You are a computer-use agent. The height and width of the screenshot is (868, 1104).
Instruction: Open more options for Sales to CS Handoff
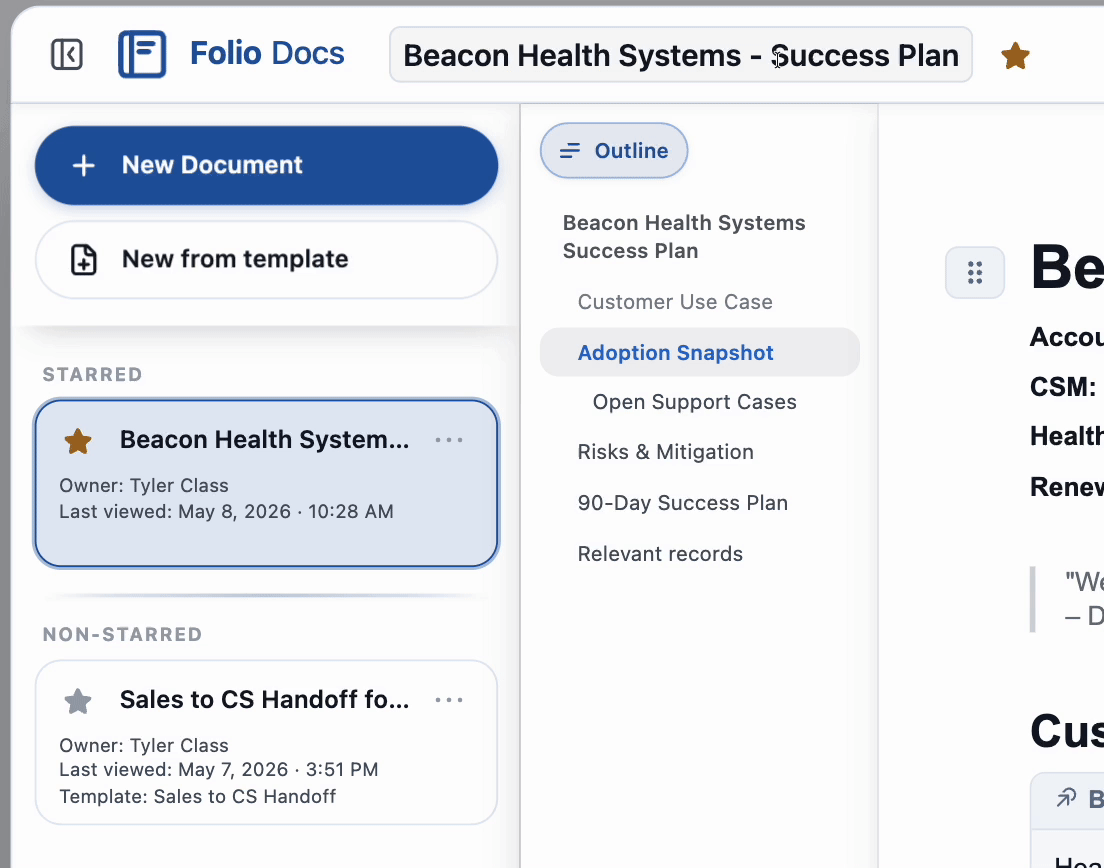(448, 700)
